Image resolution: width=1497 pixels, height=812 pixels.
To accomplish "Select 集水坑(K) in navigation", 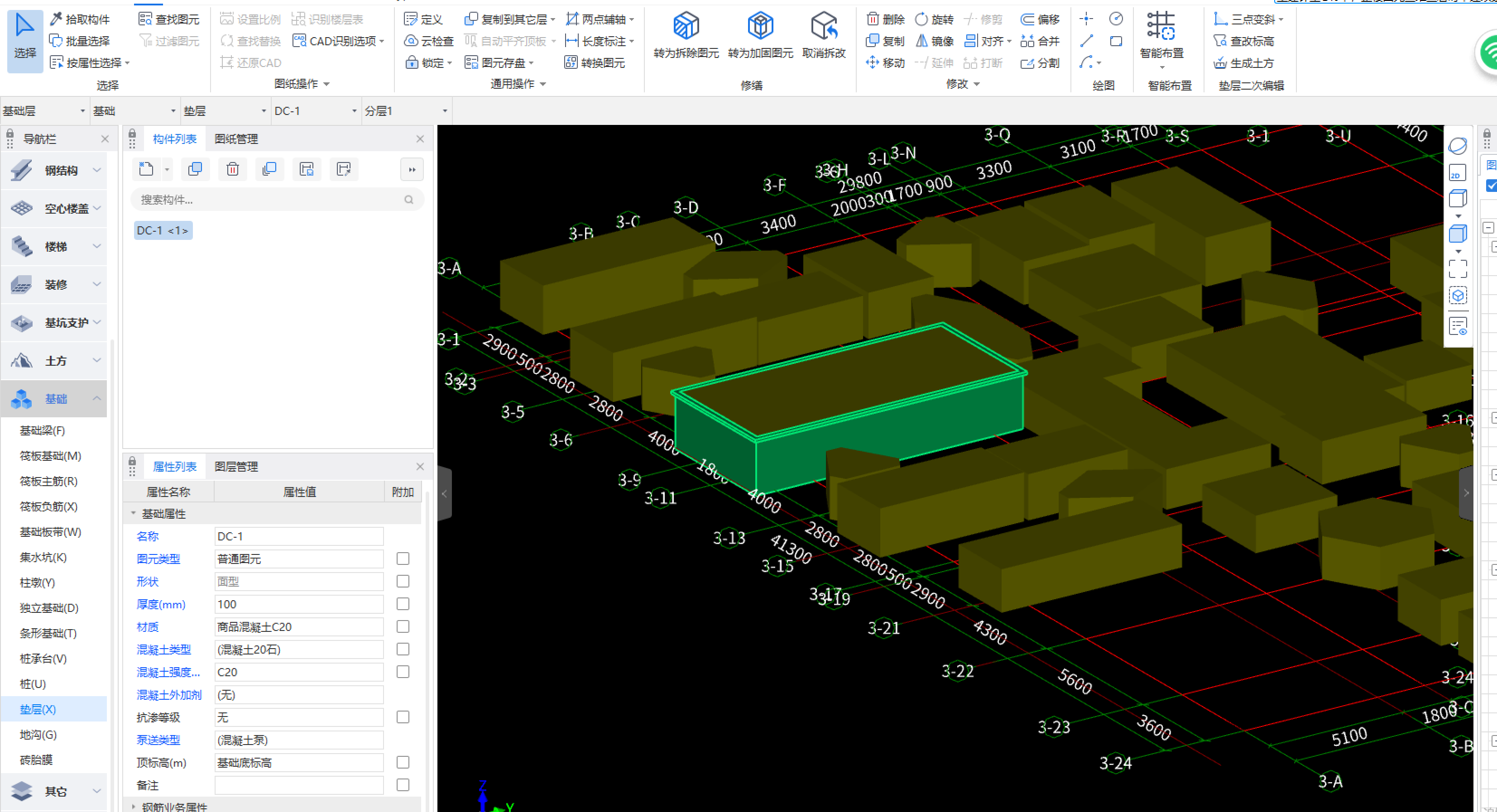I will [43, 557].
